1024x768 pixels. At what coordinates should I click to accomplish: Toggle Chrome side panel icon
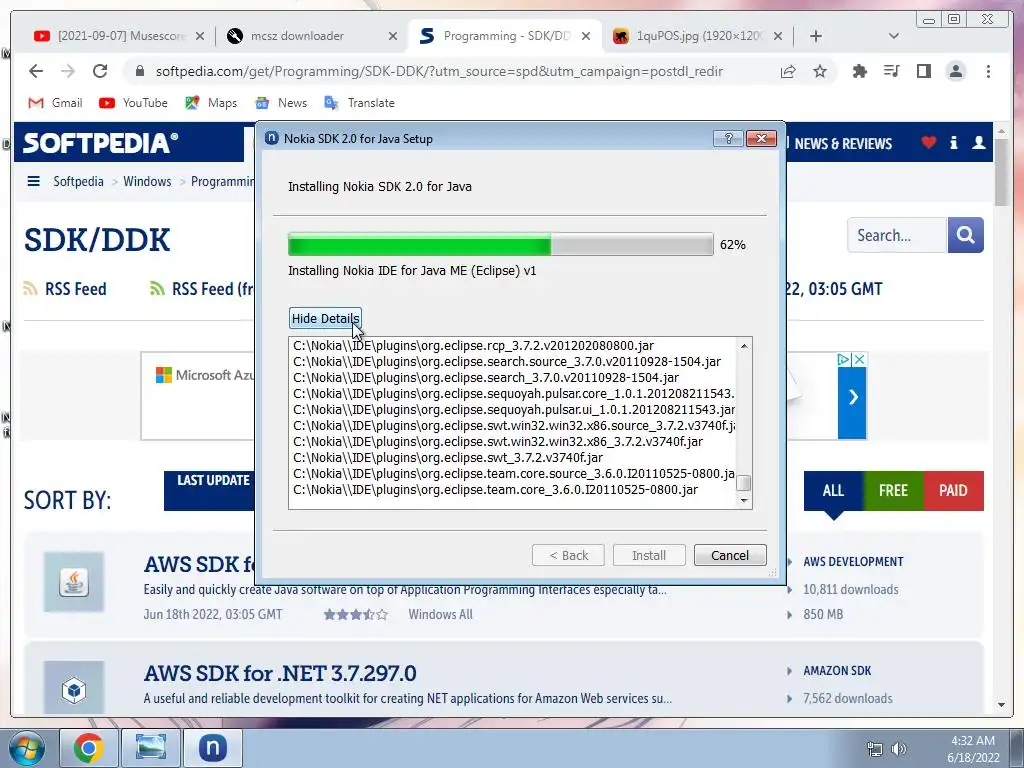923,71
